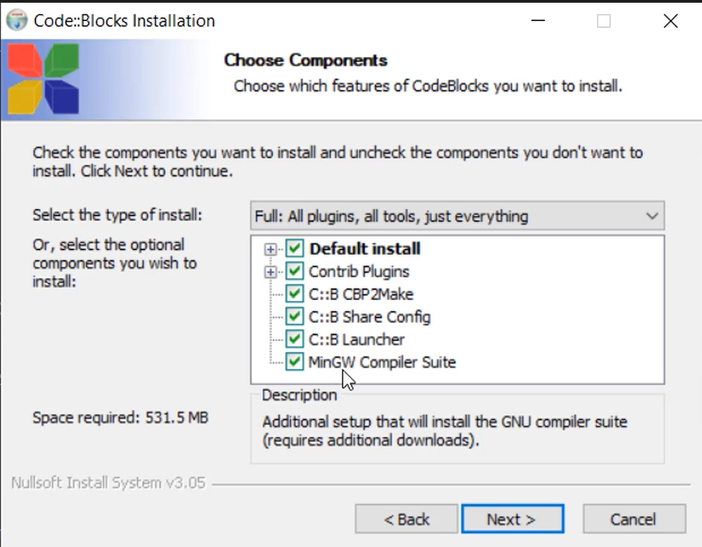Toggle the C::B Launcher checkbox

295,339
